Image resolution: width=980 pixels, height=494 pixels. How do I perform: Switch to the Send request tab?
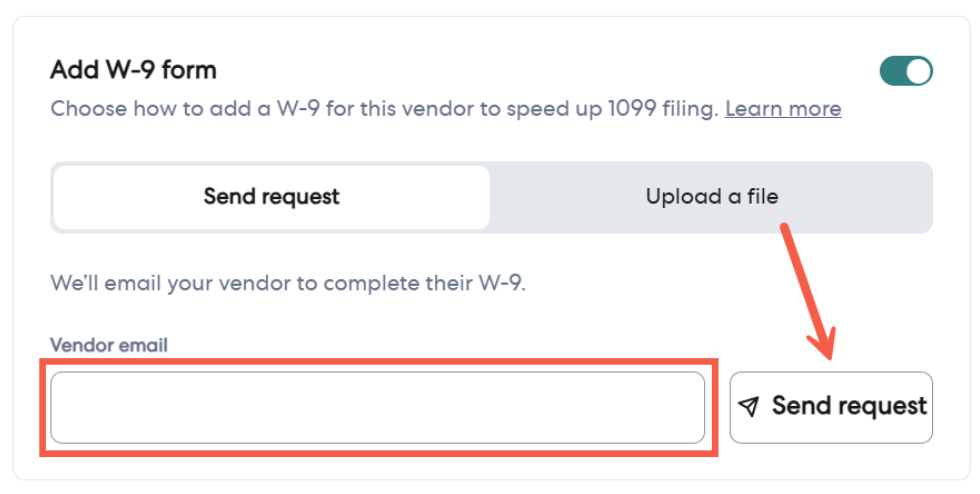(271, 197)
